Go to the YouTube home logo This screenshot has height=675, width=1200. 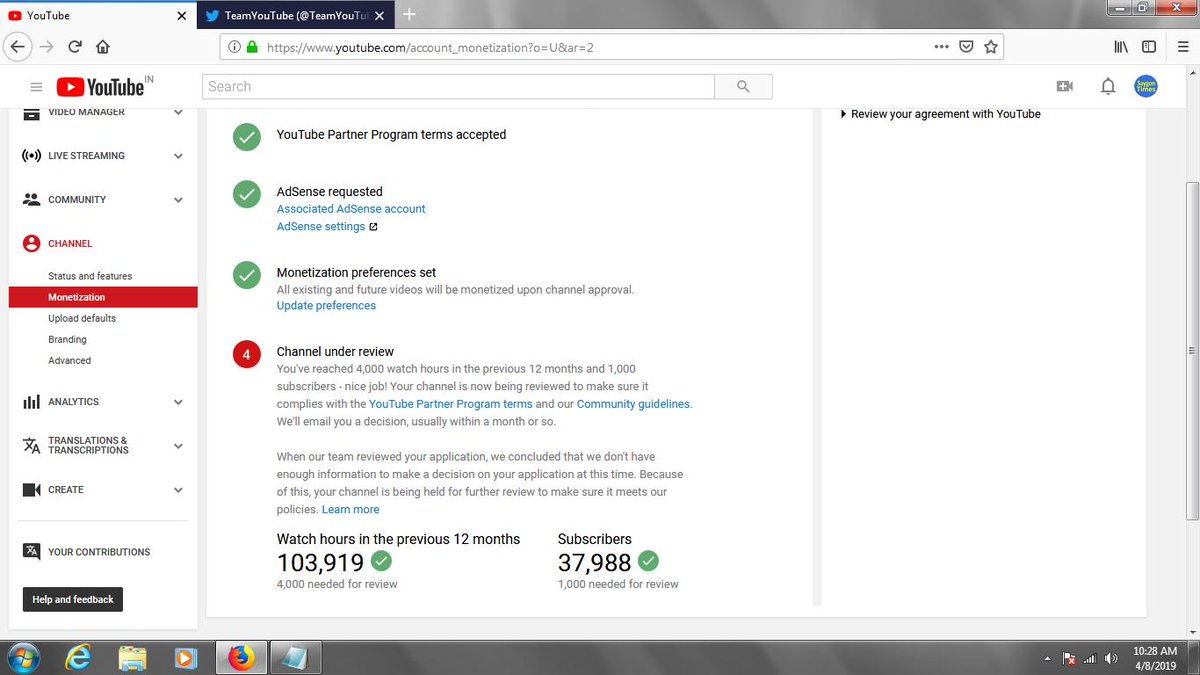click(100, 87)
